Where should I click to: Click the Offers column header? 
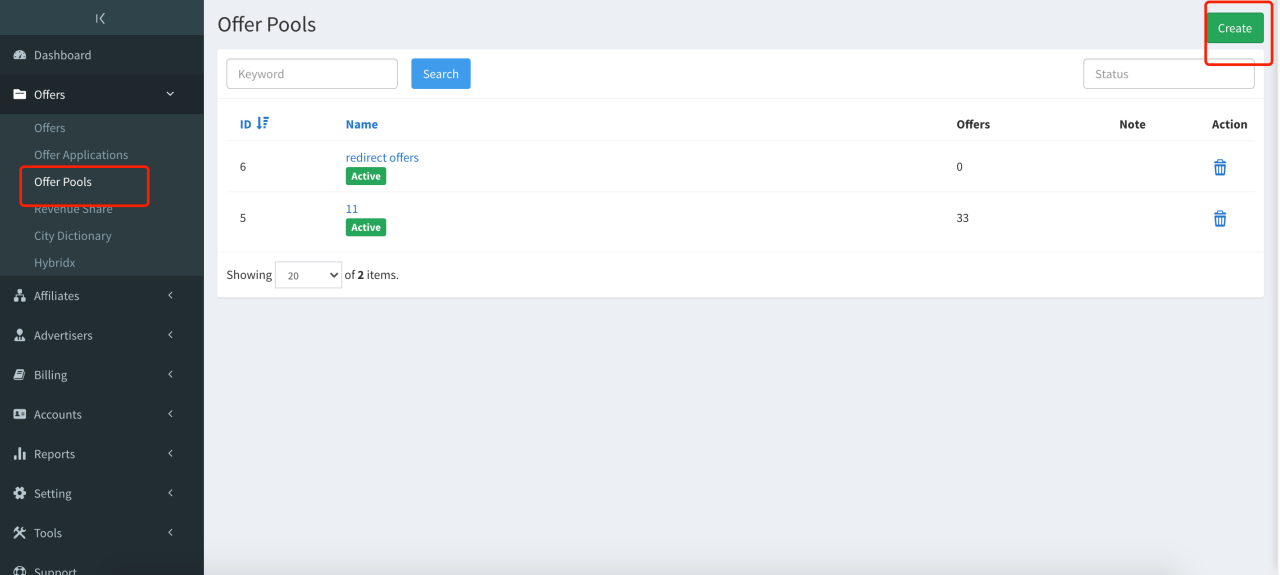[973, 124]
